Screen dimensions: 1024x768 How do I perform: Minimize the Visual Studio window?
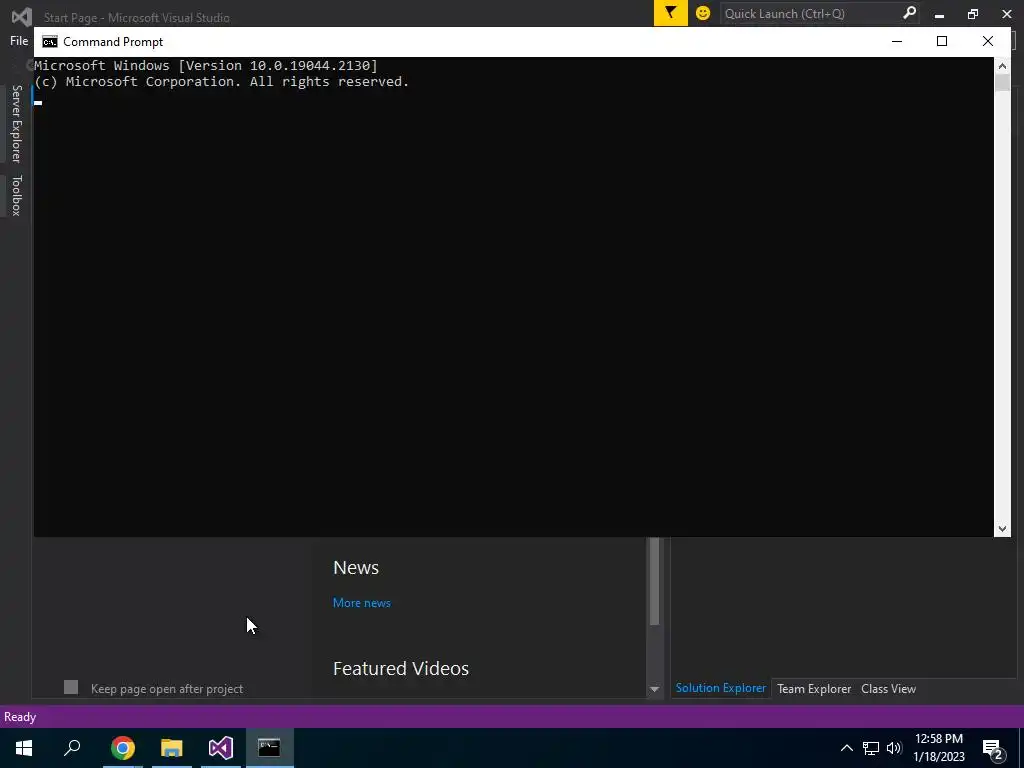pyautogui.click(x=939, y=14)
